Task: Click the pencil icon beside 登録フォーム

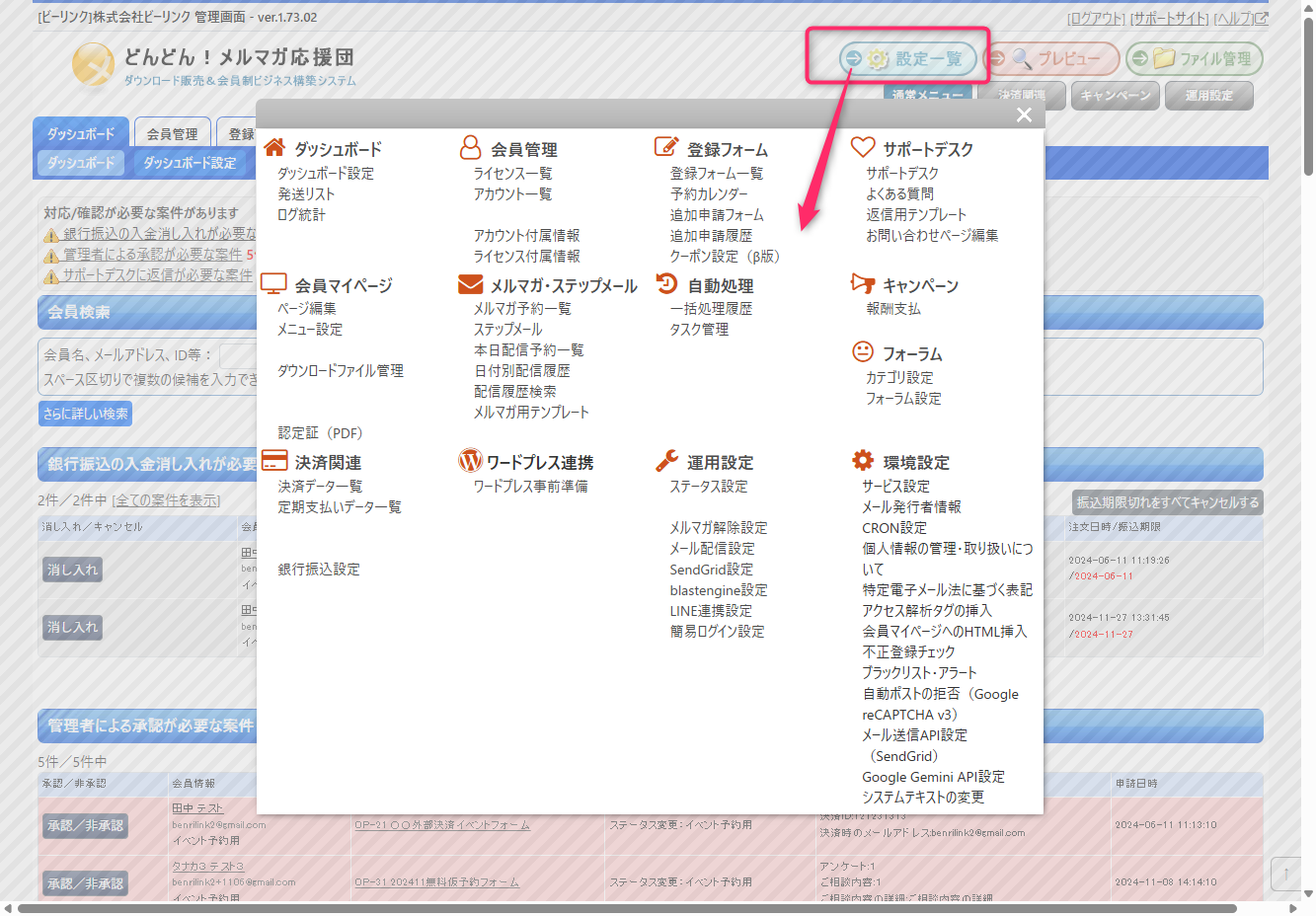Action: coord(666,147)
